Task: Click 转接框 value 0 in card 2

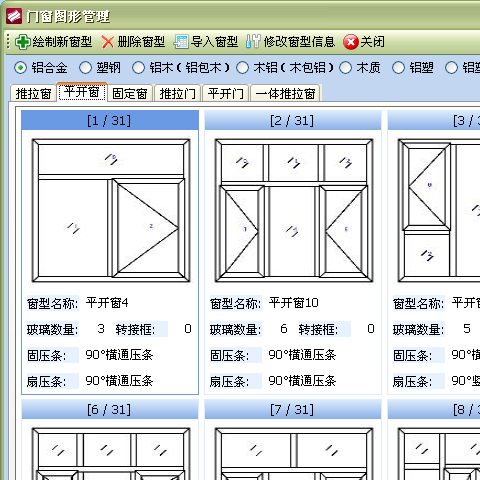Action: click(371, 329)
